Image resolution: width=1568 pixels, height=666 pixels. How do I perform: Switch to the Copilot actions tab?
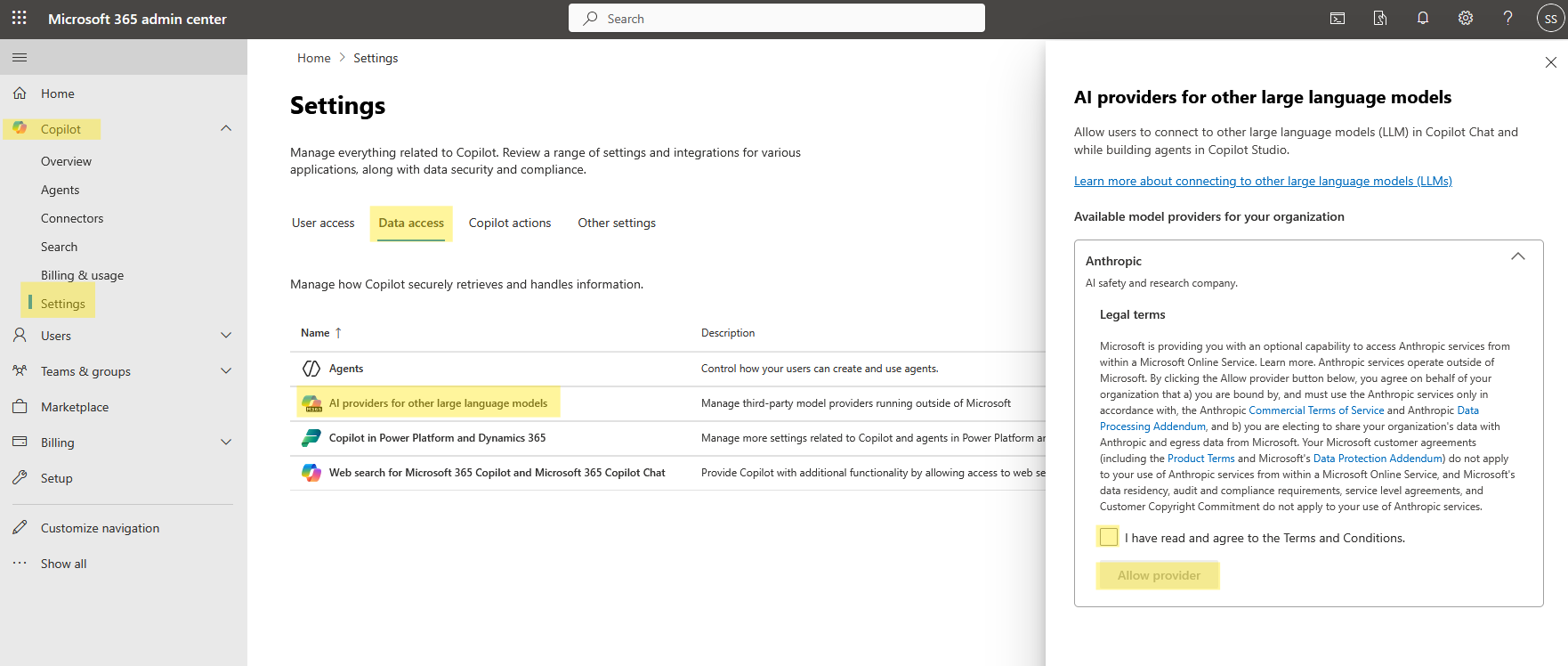point(510,223)
